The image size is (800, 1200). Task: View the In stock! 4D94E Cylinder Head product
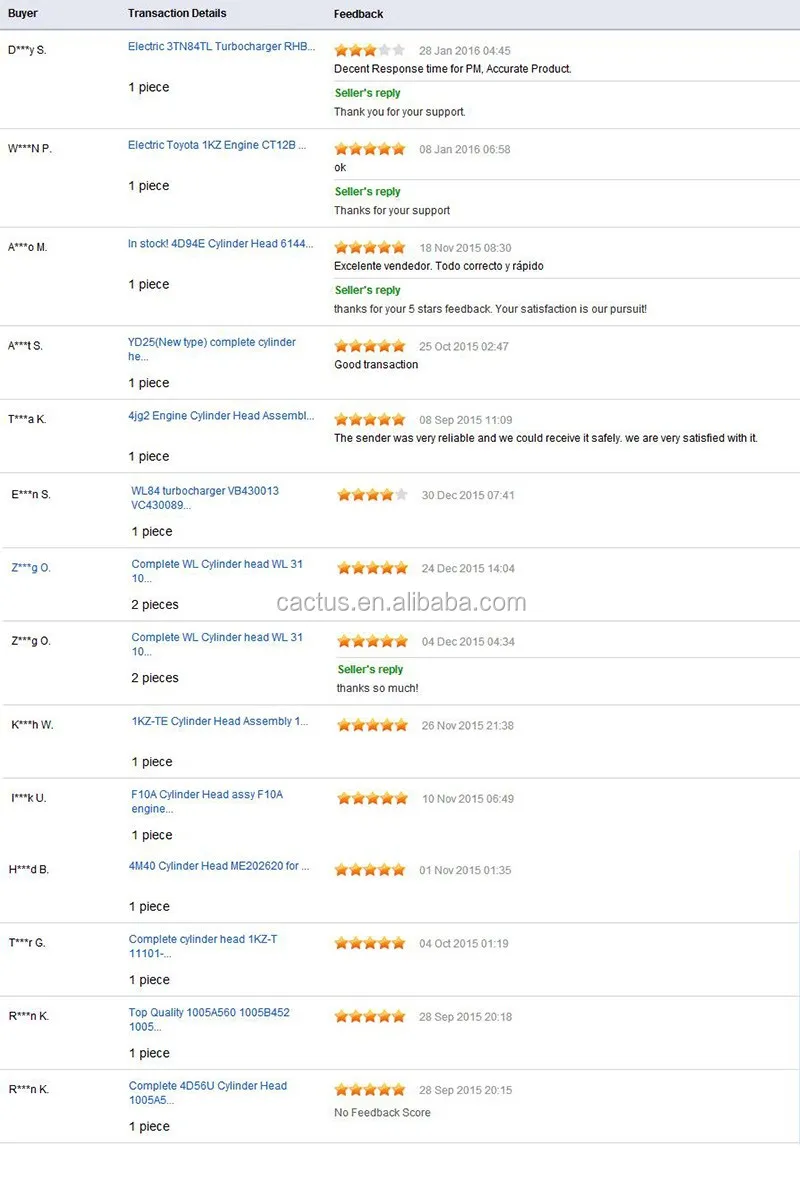pyautogui.click(x=216, y=244)
